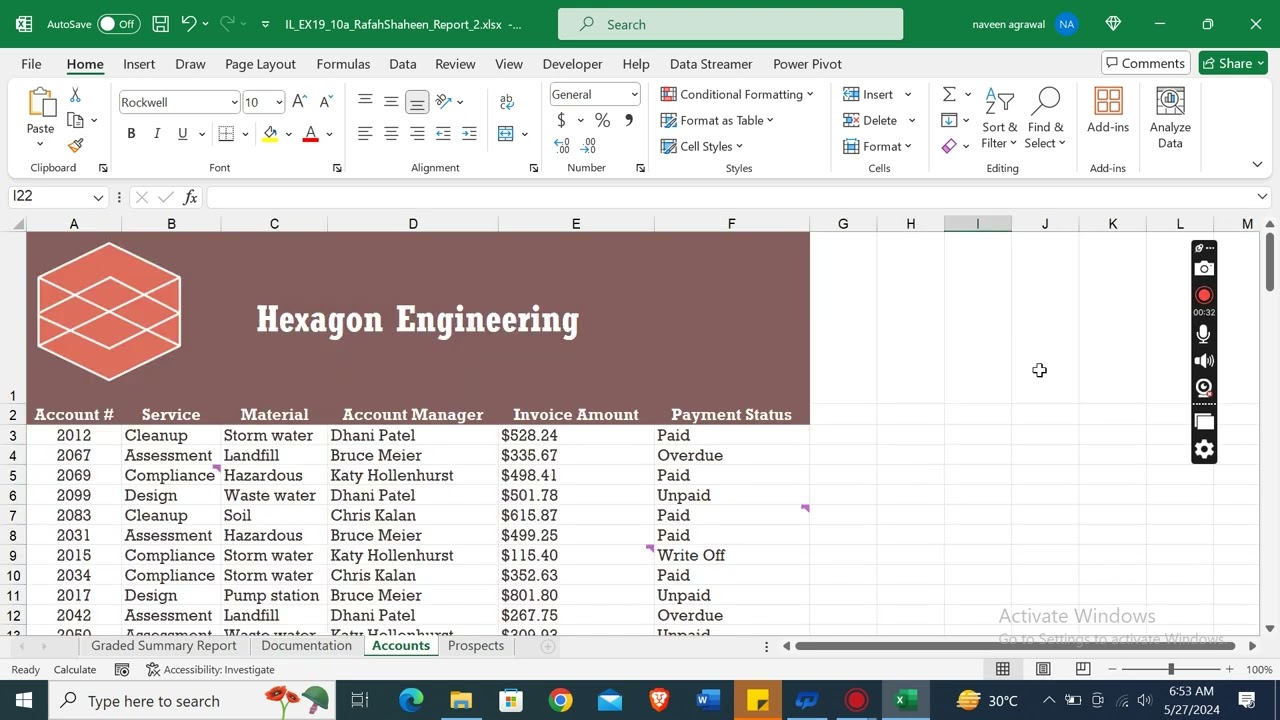Click the Cut scissors icon
The image size is (1280, 720).
(75, 95)
